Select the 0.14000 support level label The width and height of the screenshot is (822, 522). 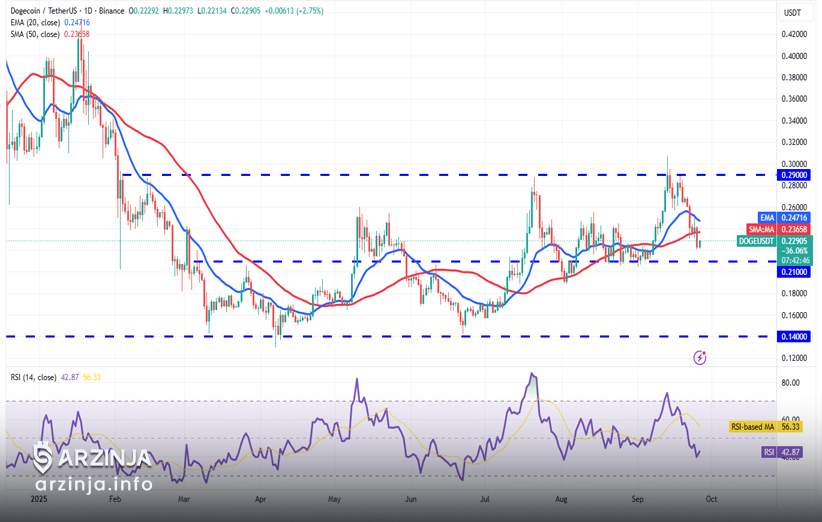(x=793, y=337)
